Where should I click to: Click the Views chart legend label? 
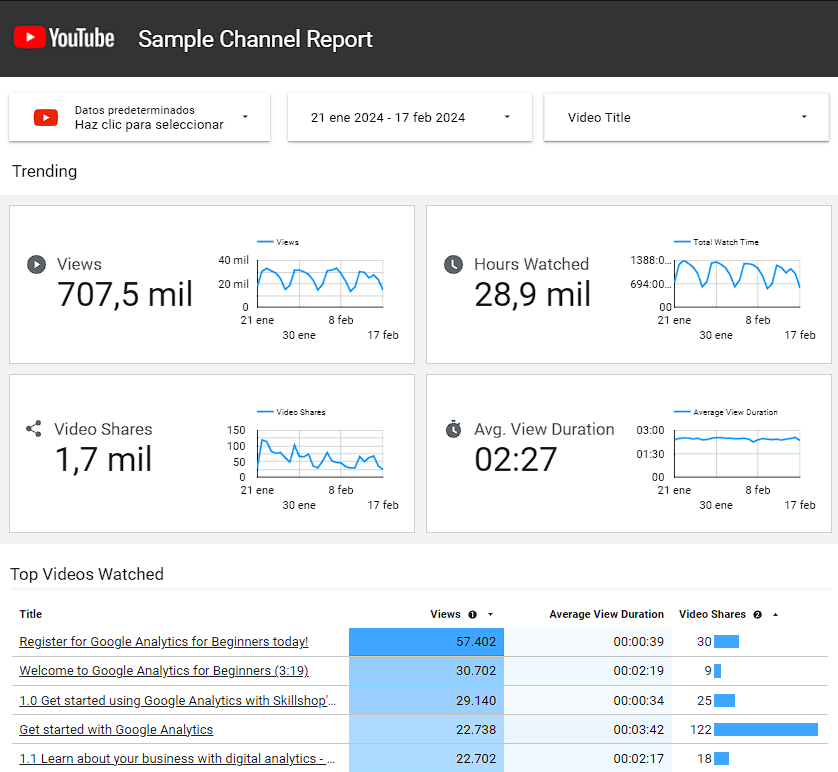tap(287, 242)
